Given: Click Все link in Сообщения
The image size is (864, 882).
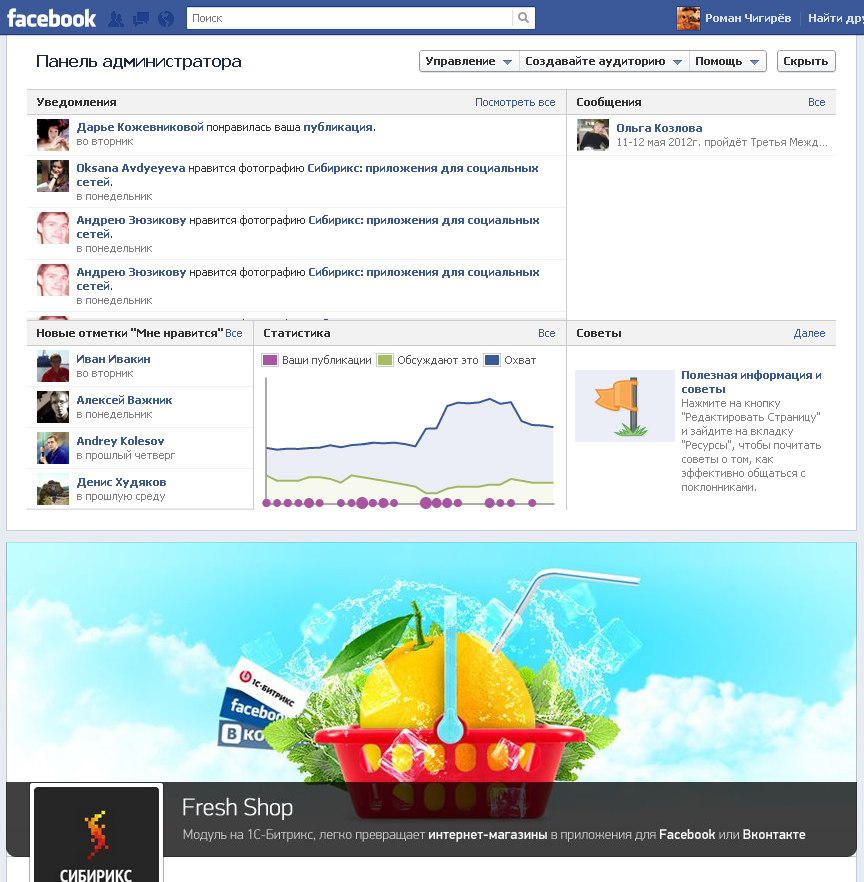Looking at the screenshot, I should coord(816,102).
